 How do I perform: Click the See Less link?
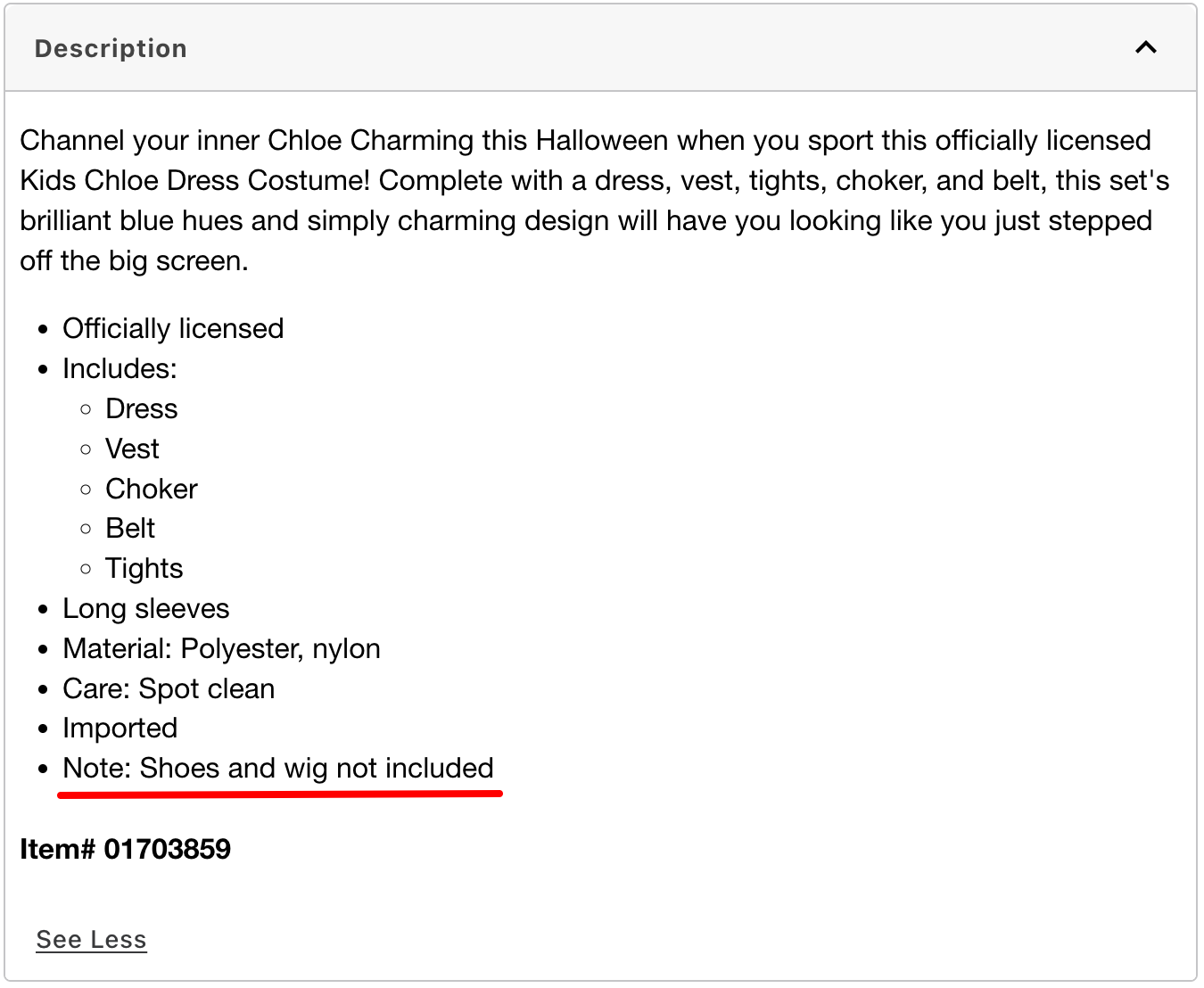click(x=91, y=939)
